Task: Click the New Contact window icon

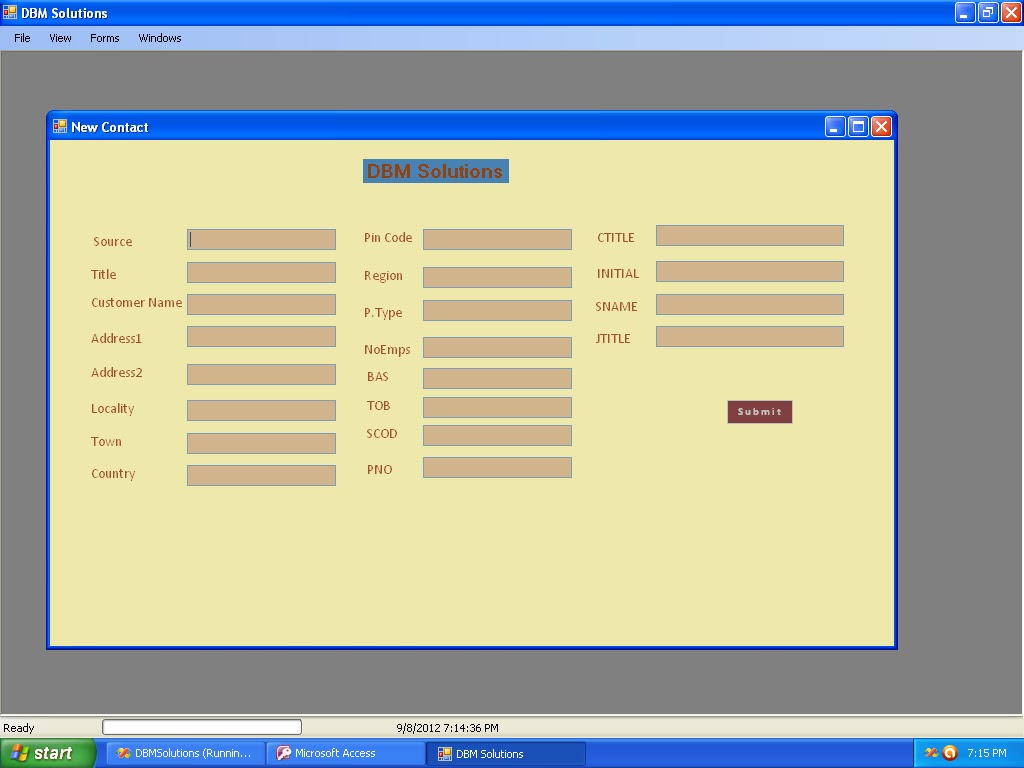Action: 60,126
